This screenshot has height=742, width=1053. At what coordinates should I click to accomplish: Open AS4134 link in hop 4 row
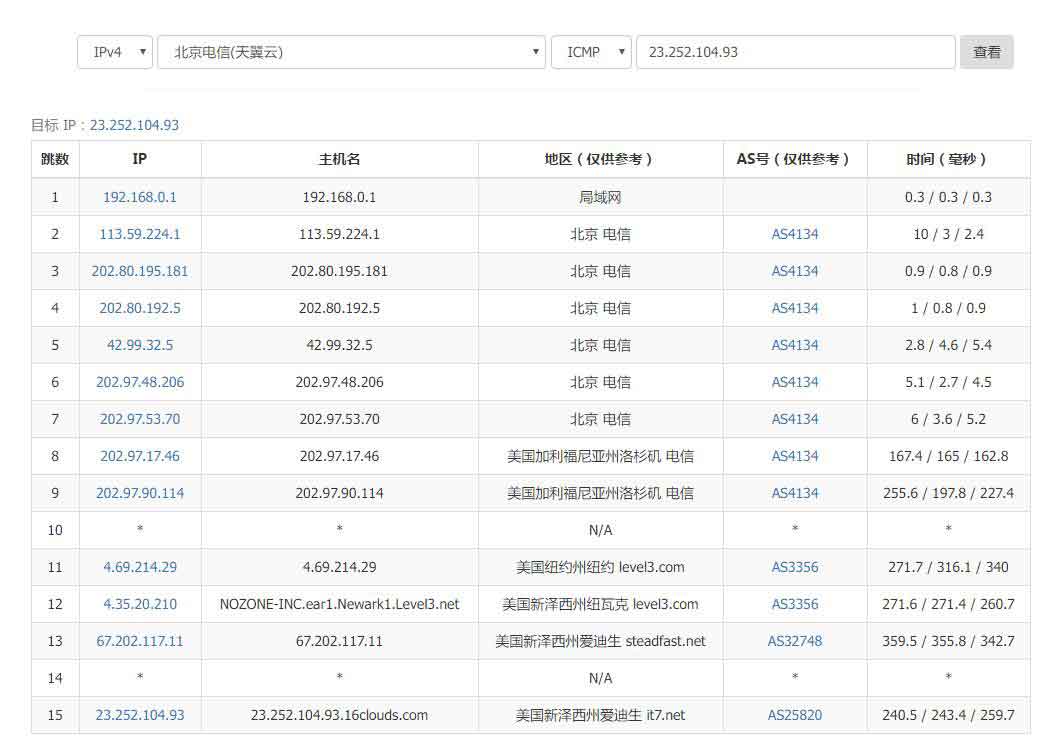[x=795, y=308]
